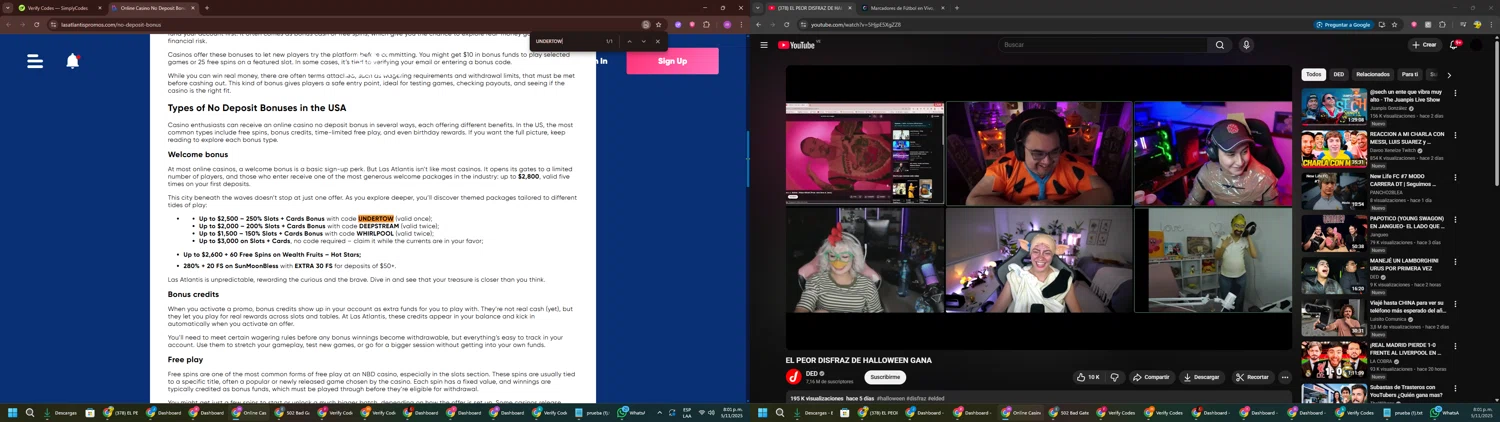Bookmark the YouTube page with star icon
The image size is (1500, 422).
[x=1394, y=24]
